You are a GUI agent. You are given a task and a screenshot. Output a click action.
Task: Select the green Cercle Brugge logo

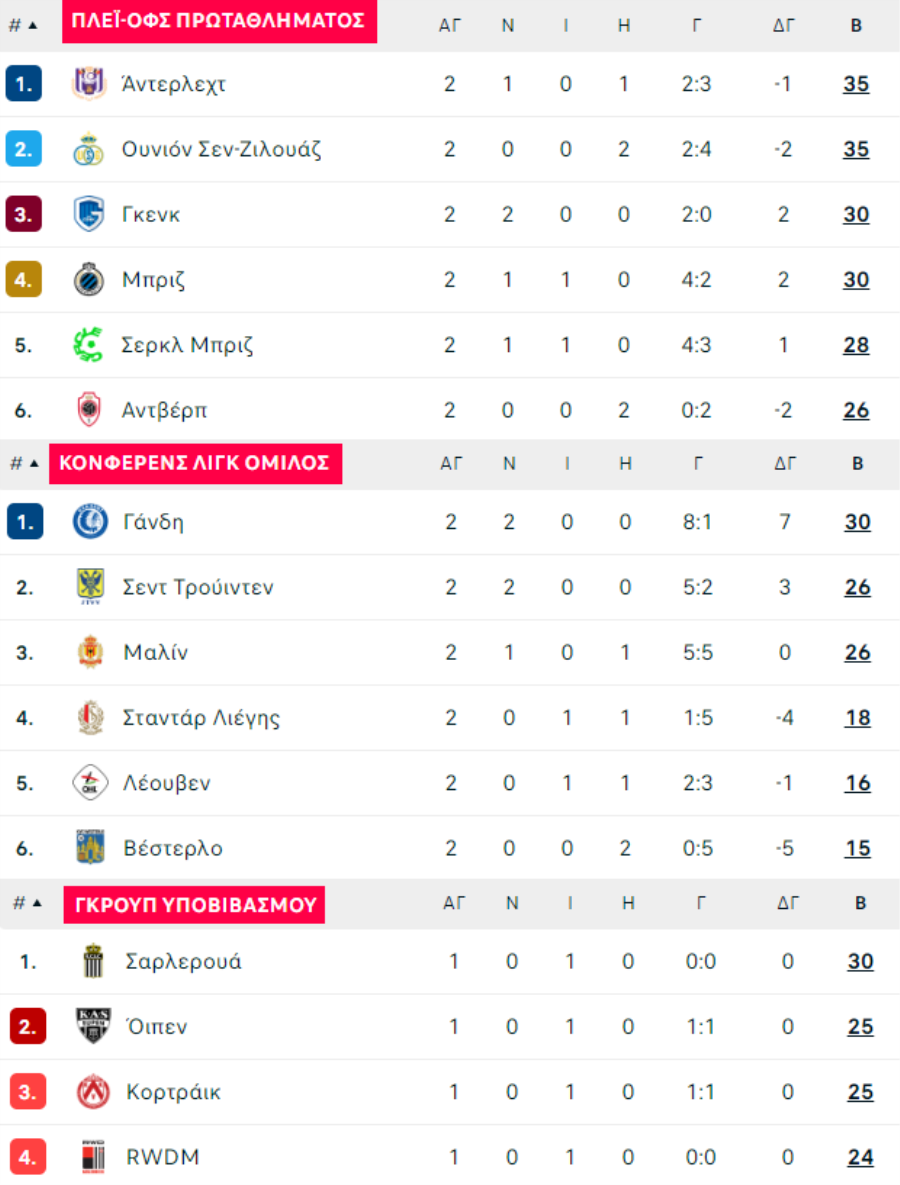[x=88, y=345]
